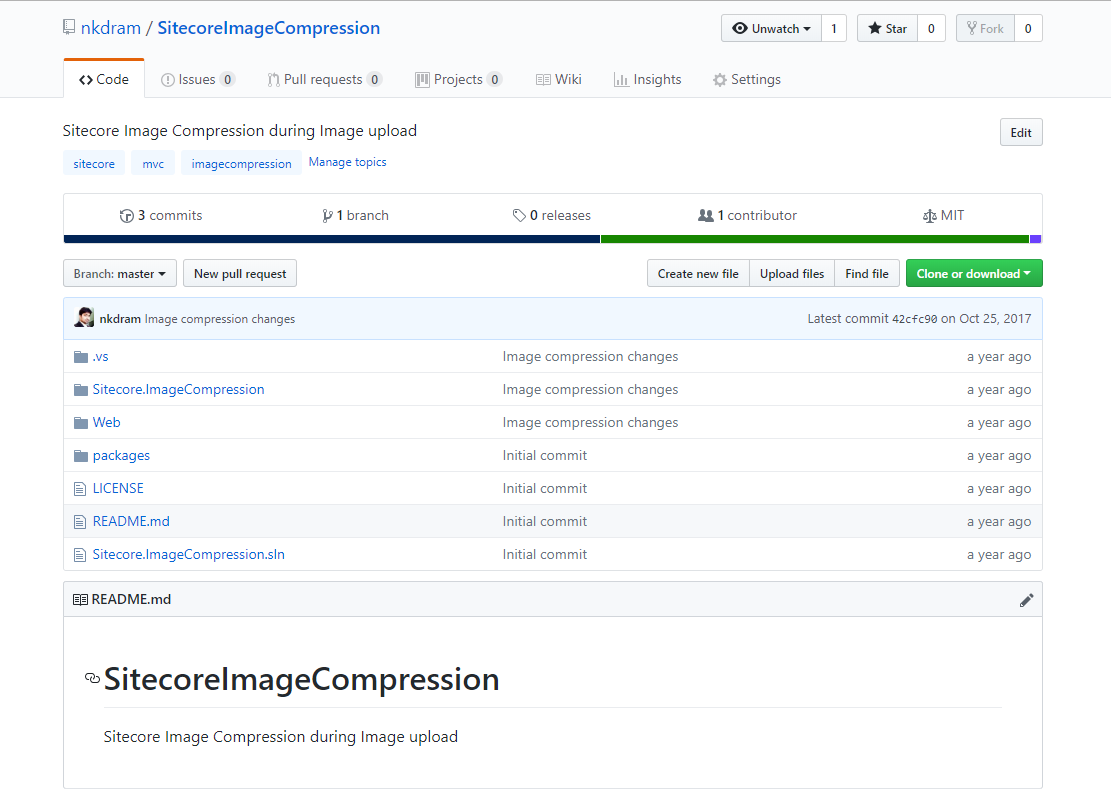
Task: Click the Web folder icon
Action: click(81, 423)
